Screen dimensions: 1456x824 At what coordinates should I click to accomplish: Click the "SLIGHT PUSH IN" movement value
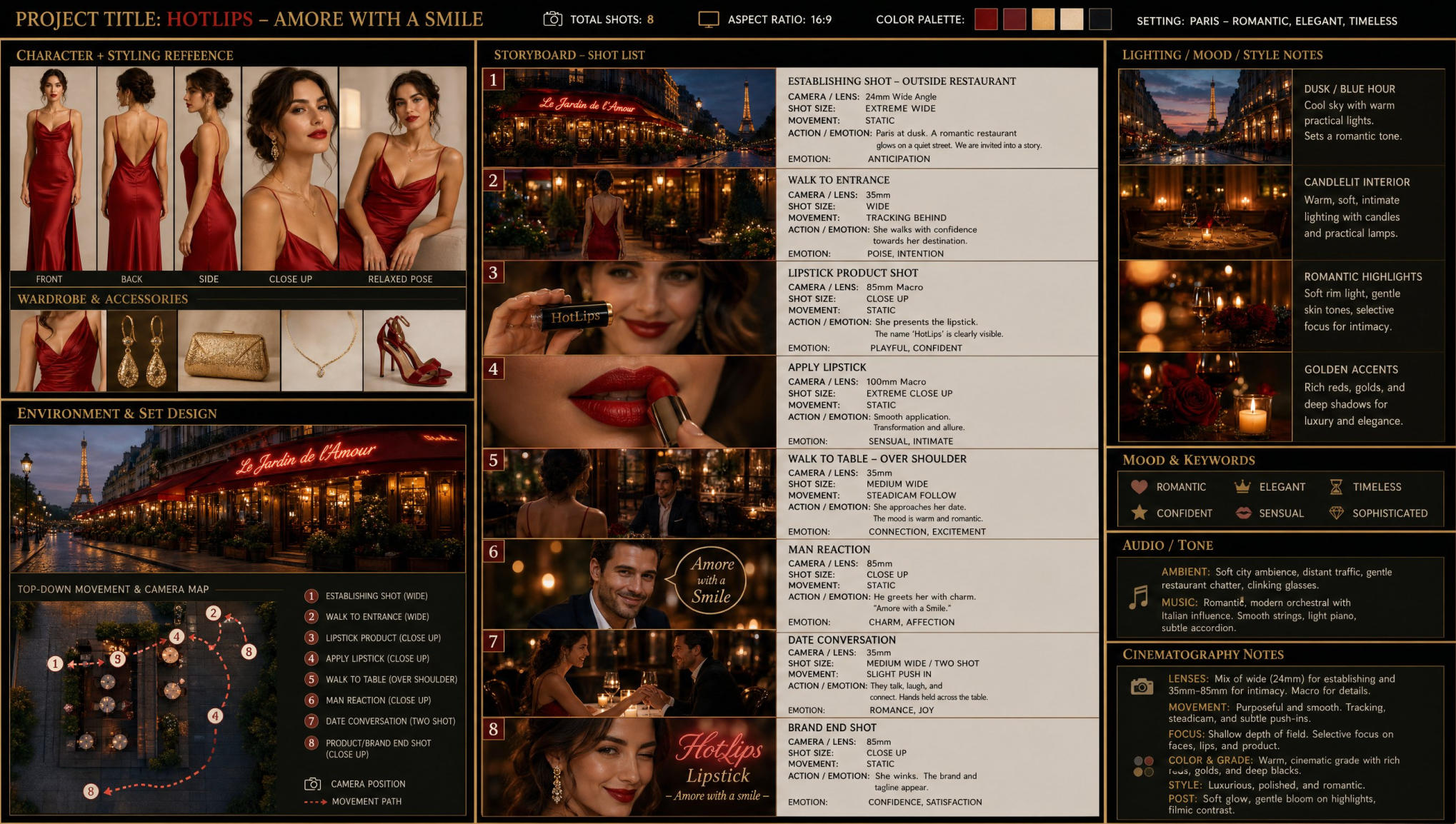899,674
